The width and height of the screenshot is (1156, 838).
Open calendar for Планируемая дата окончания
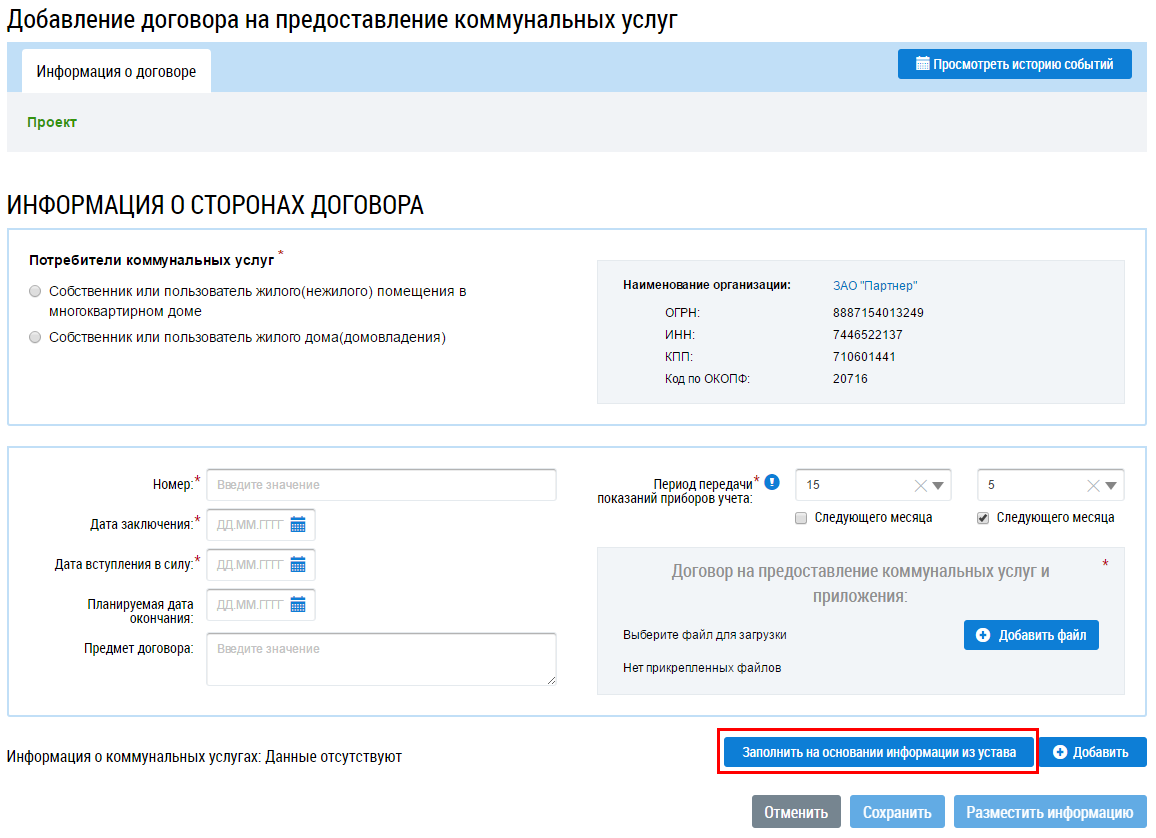pyautogui.click(x=297, y=604)
